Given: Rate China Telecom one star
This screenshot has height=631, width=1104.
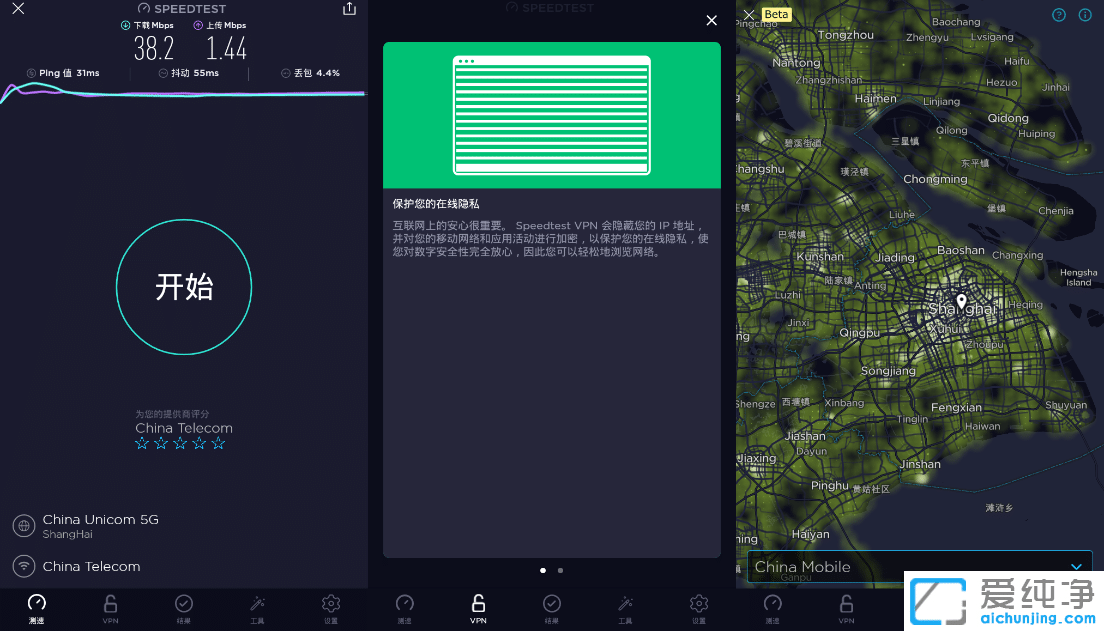Looking at the screenshot, I should [x=142, y=443].
